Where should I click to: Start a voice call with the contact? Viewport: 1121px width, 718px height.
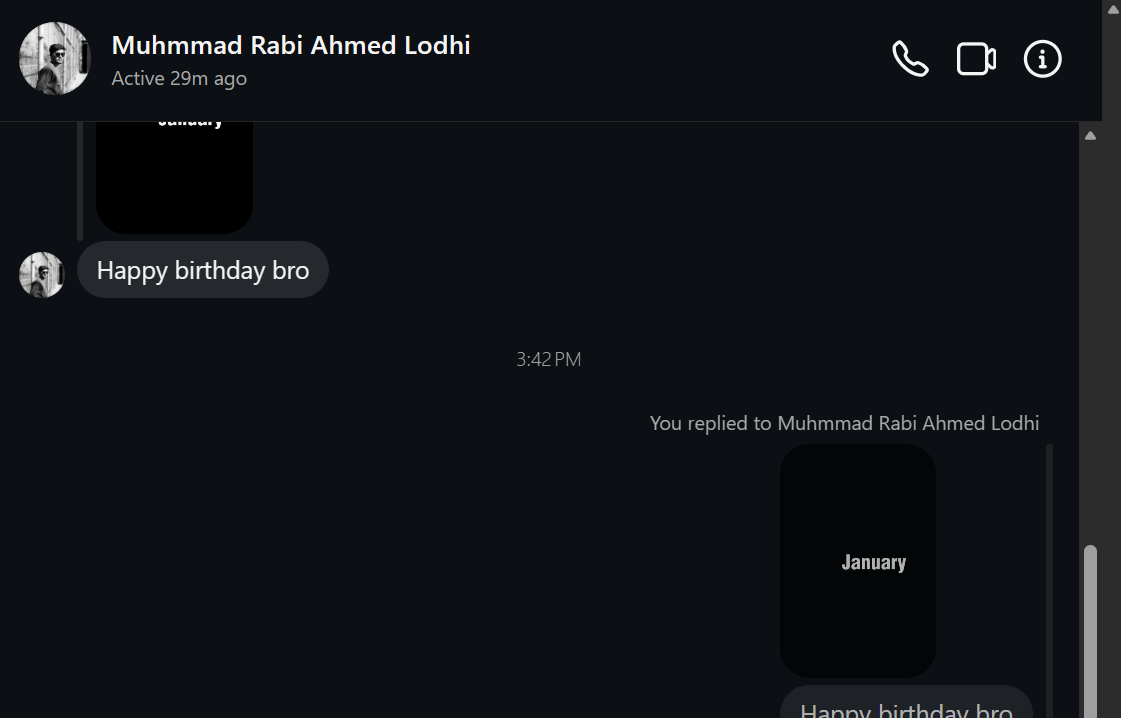(910, 59)
